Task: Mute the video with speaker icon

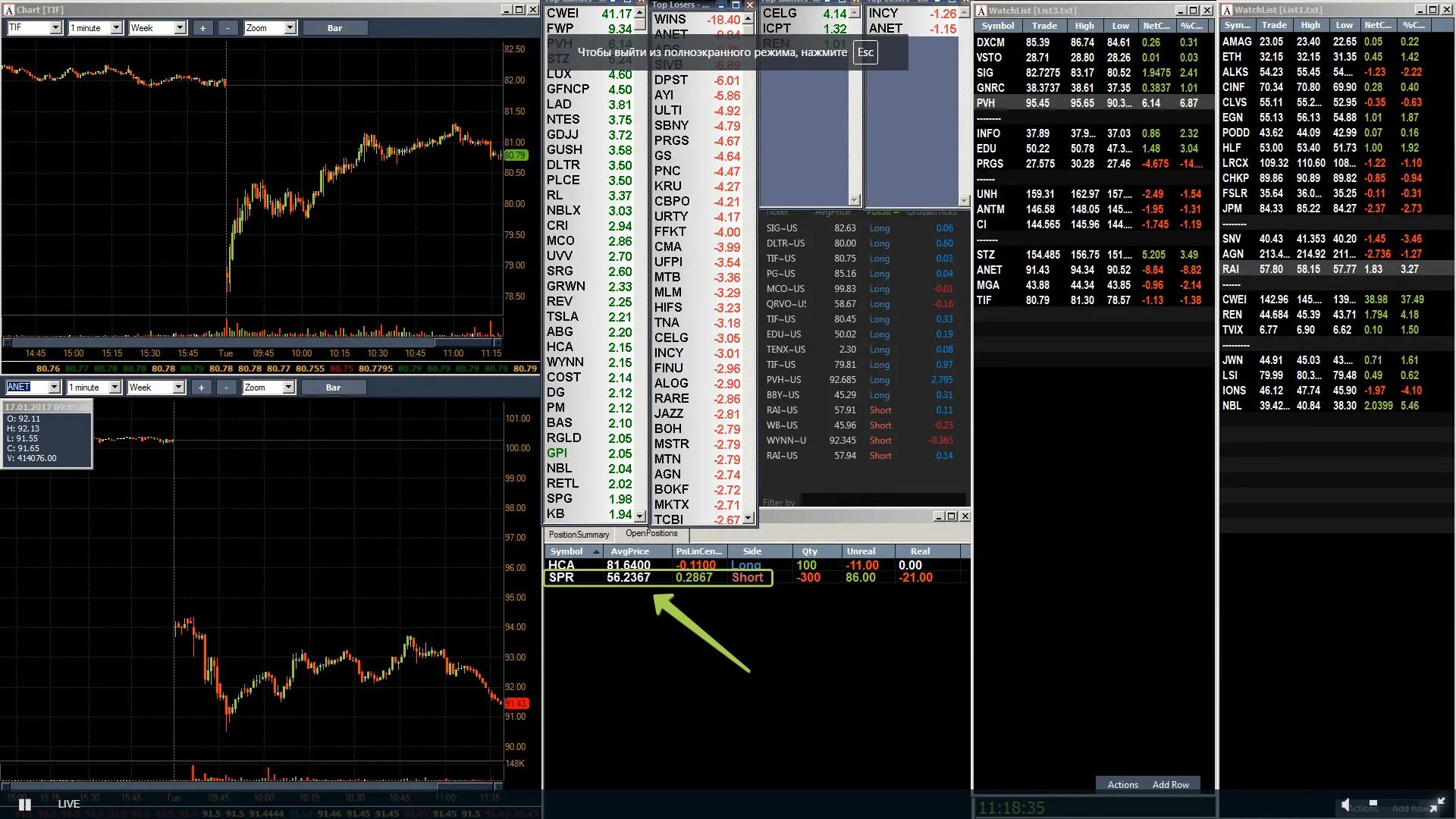Action: (1345, 805)
